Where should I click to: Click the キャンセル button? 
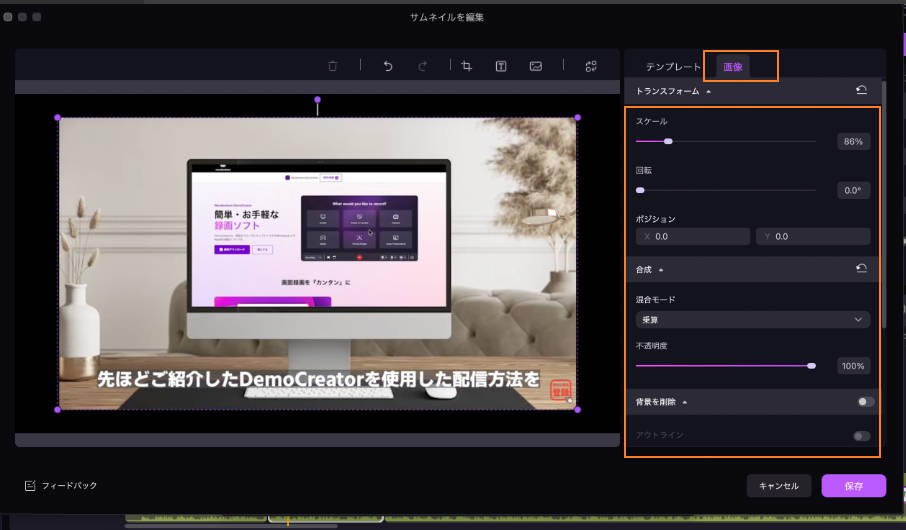779,486
